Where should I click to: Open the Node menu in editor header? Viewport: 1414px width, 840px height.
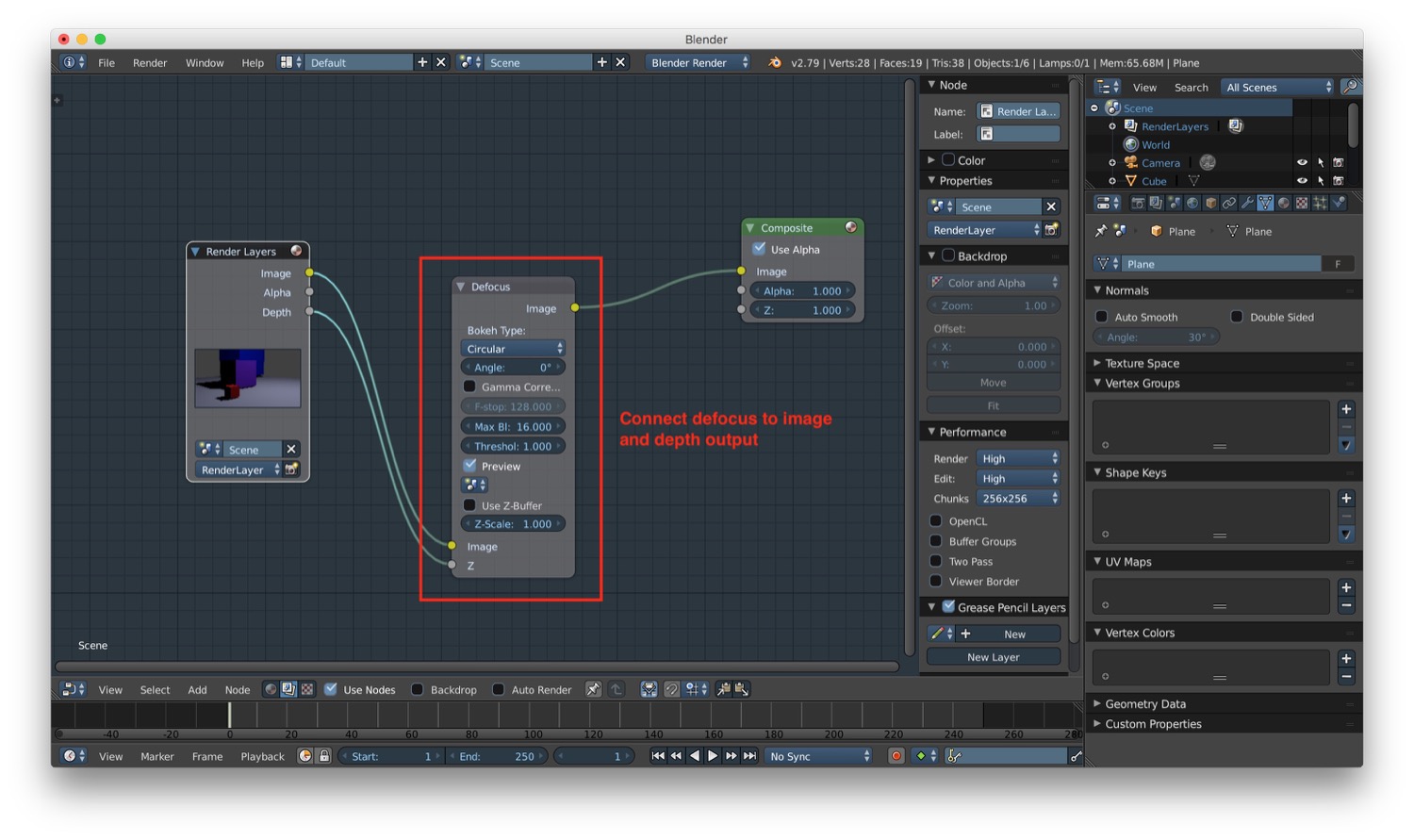click(x=238, y=690)
